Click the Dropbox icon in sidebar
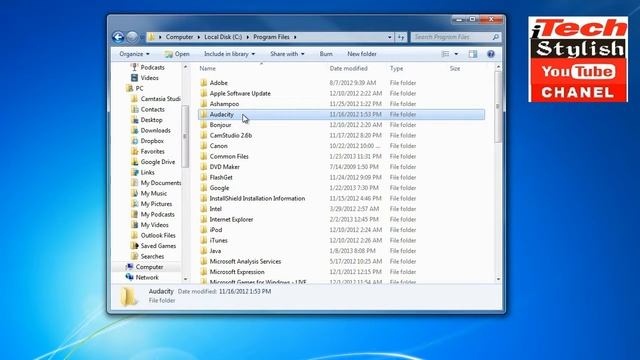The image size is (640, 360). (135, 141)
